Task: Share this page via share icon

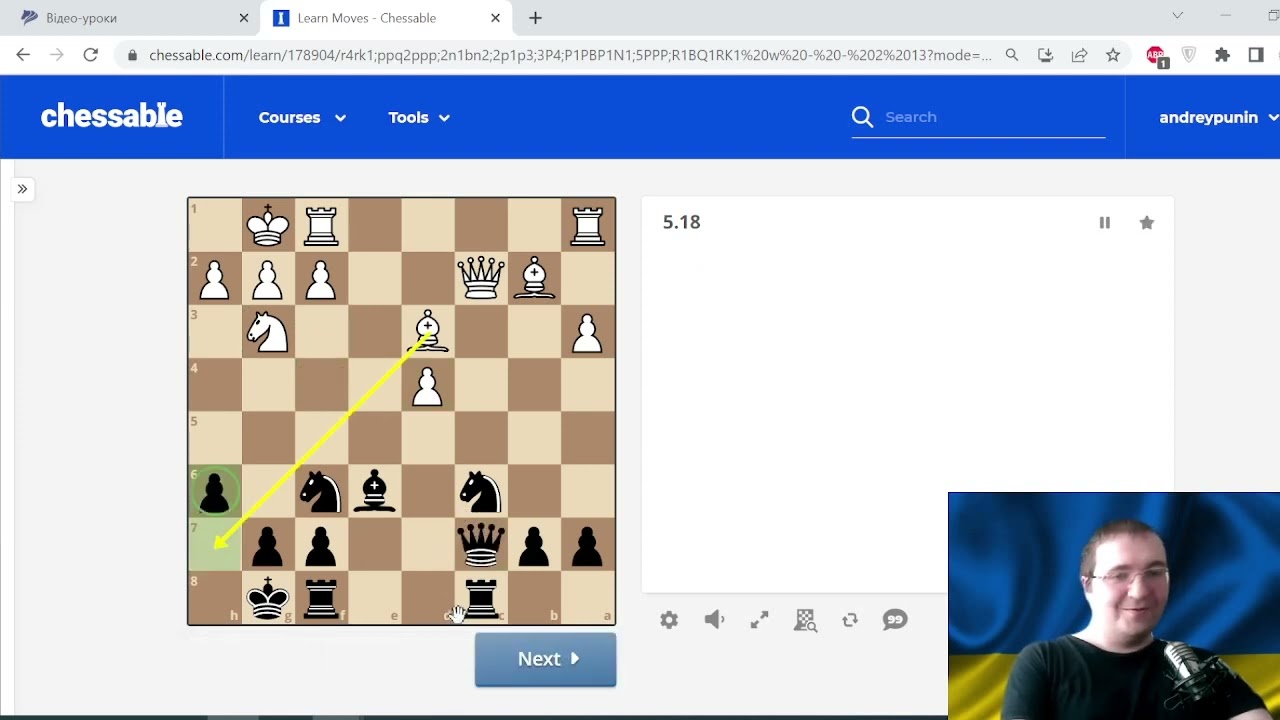Action: point(1079,55)
